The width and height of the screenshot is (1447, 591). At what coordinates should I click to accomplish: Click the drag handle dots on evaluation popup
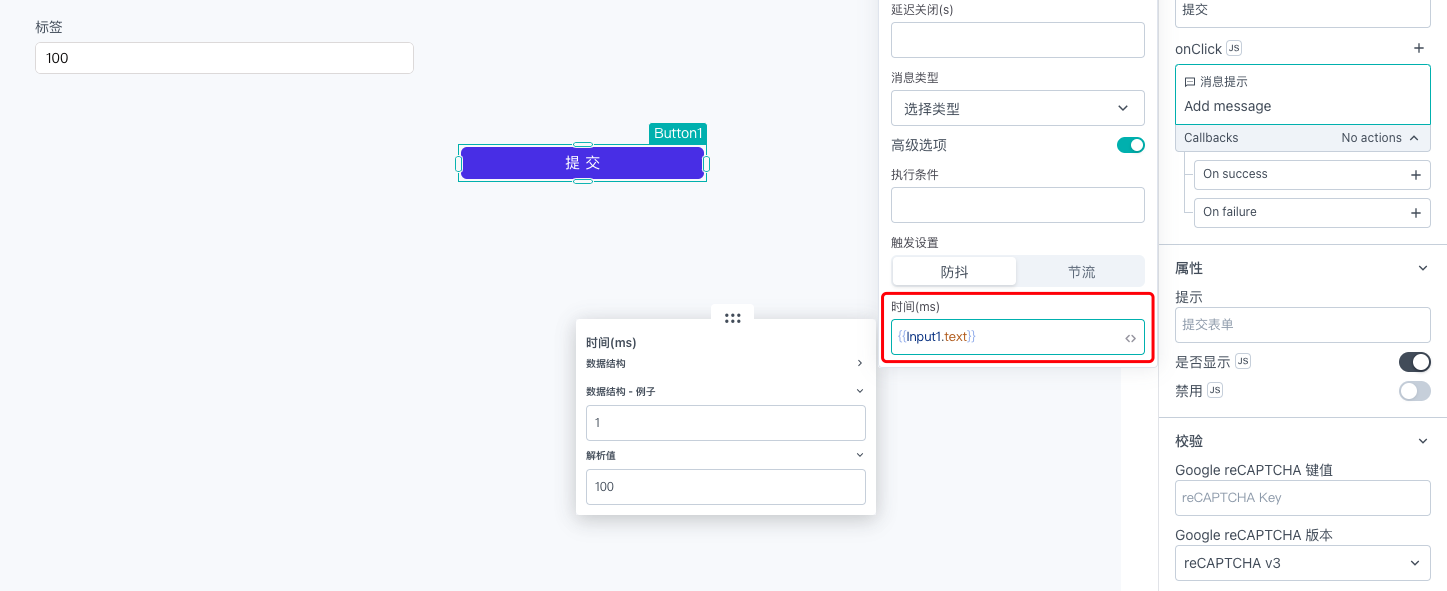732,318
